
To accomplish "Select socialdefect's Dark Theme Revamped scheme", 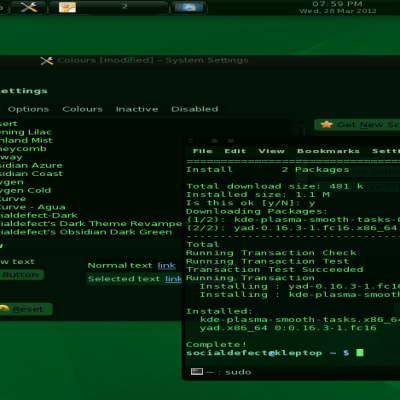I will (91, 224).
